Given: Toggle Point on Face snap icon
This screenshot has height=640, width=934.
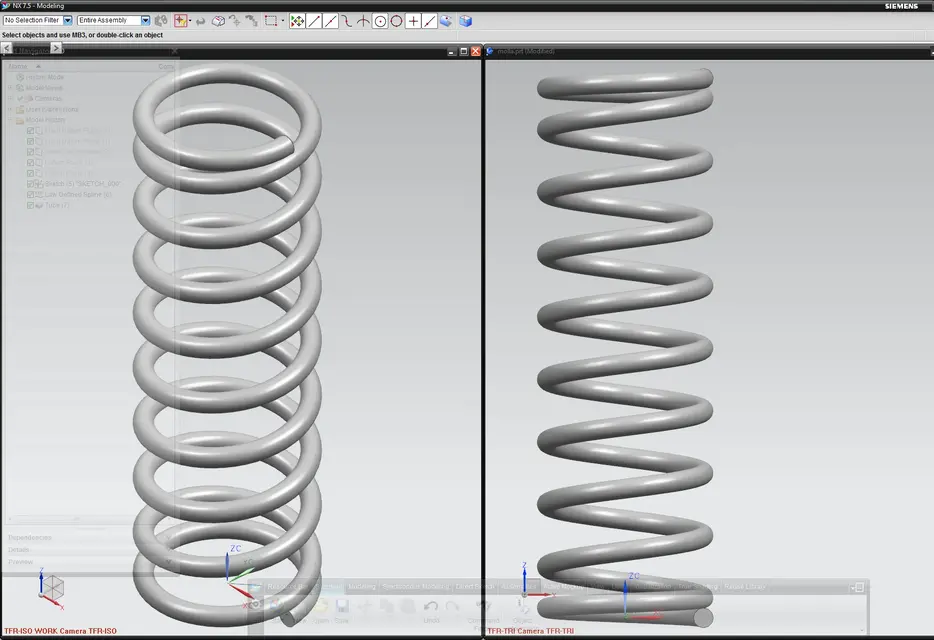Looking at the screenshot, I should point(446,21).
